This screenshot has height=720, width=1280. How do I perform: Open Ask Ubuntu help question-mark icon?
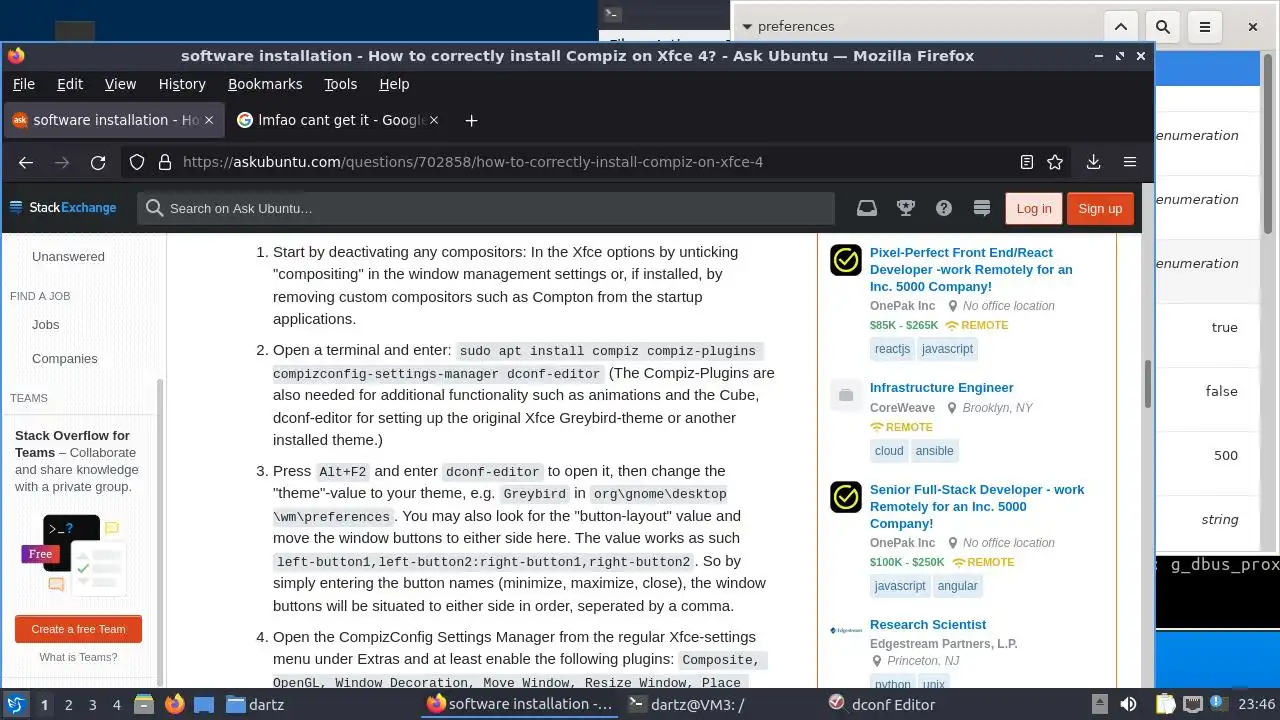pyautogui.click(x=944, y=208)
